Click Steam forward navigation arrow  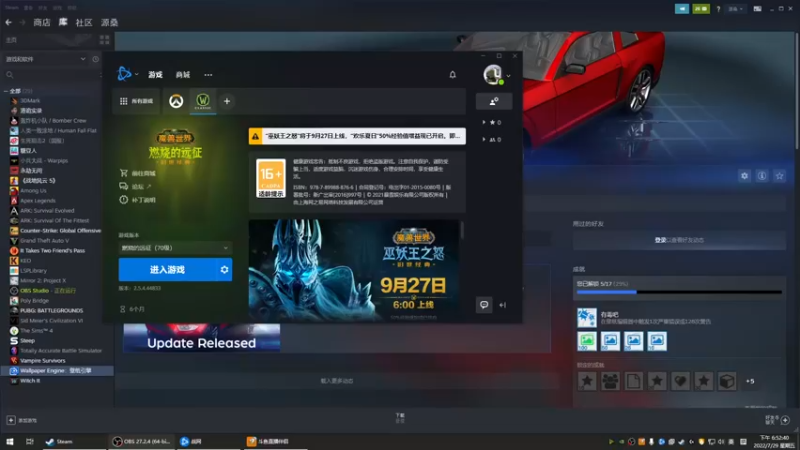pos(22,22)
